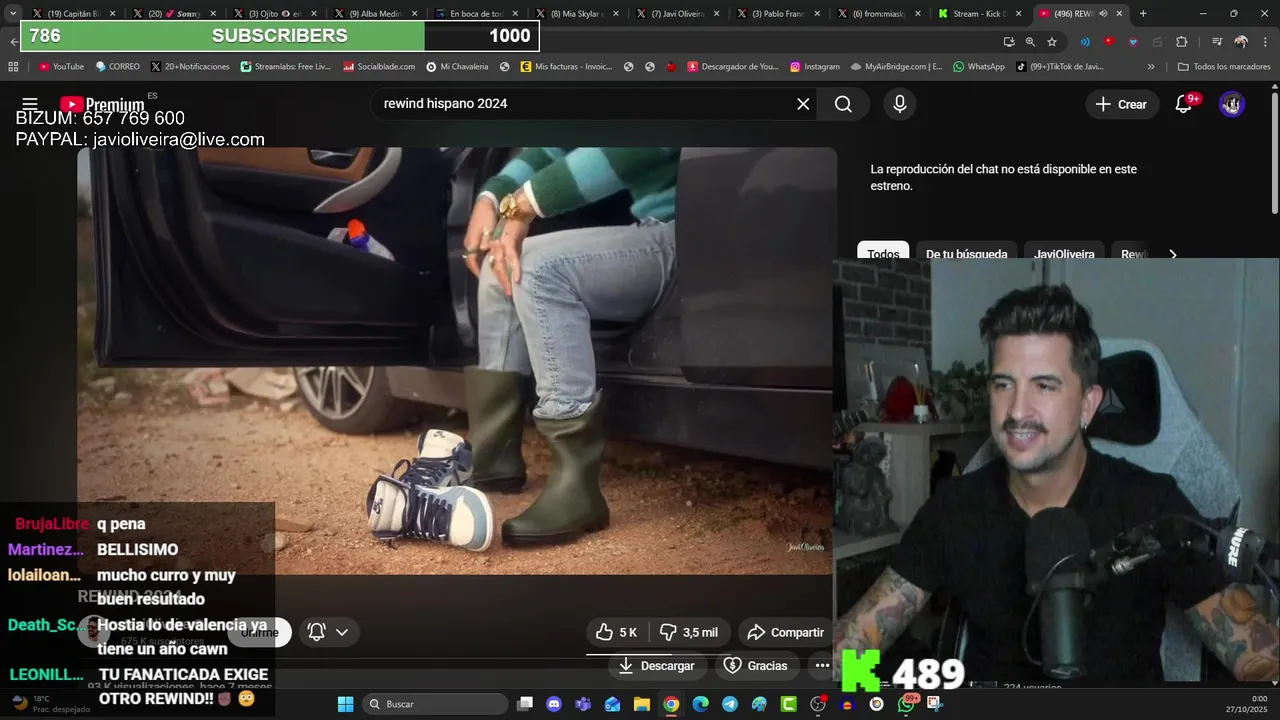The image size is (1280, 720).
Task: Show more filter chips with right arrow
Action: point(1173,254)
